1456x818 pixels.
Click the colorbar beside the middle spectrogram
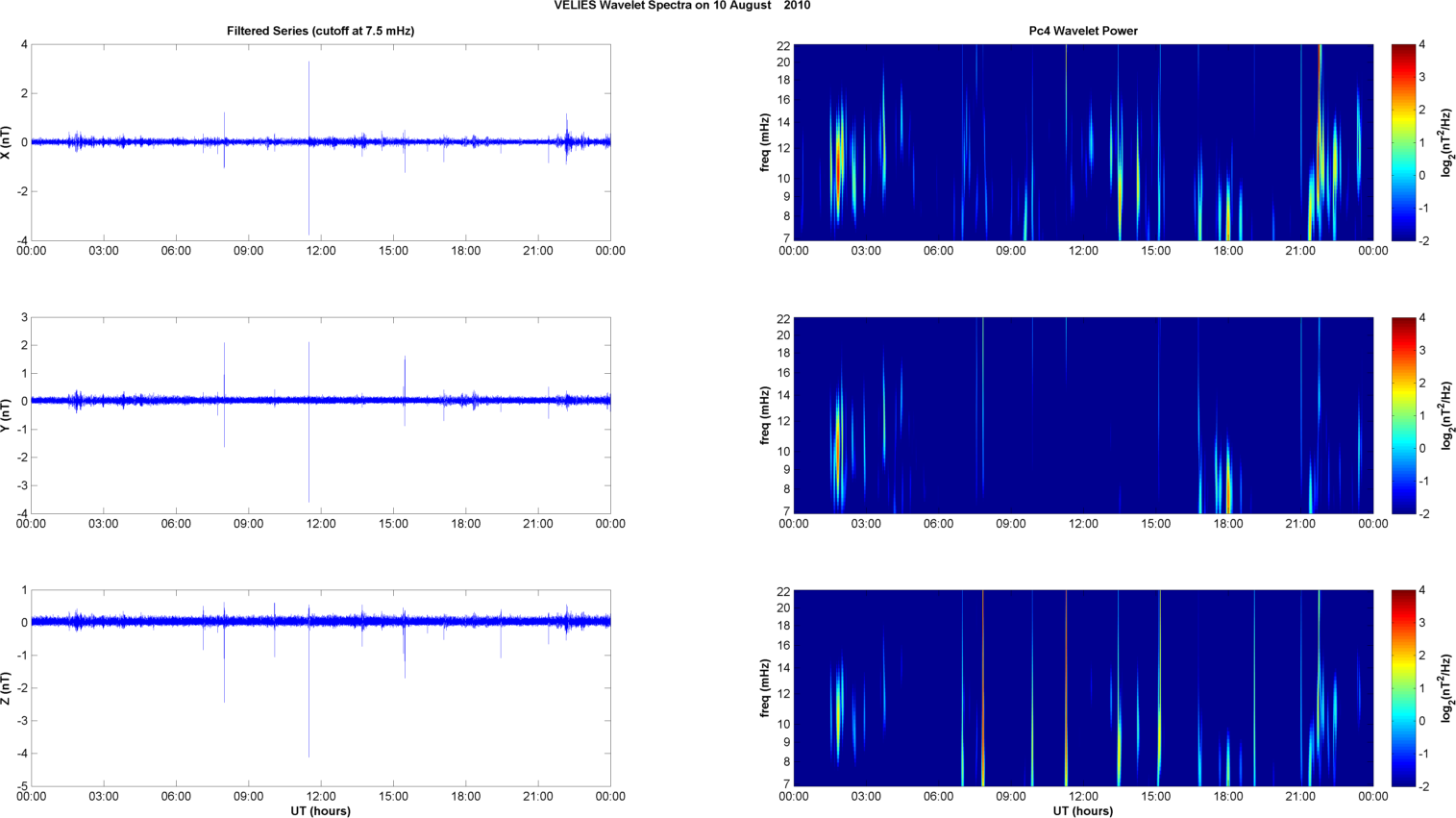(1403, 415)
